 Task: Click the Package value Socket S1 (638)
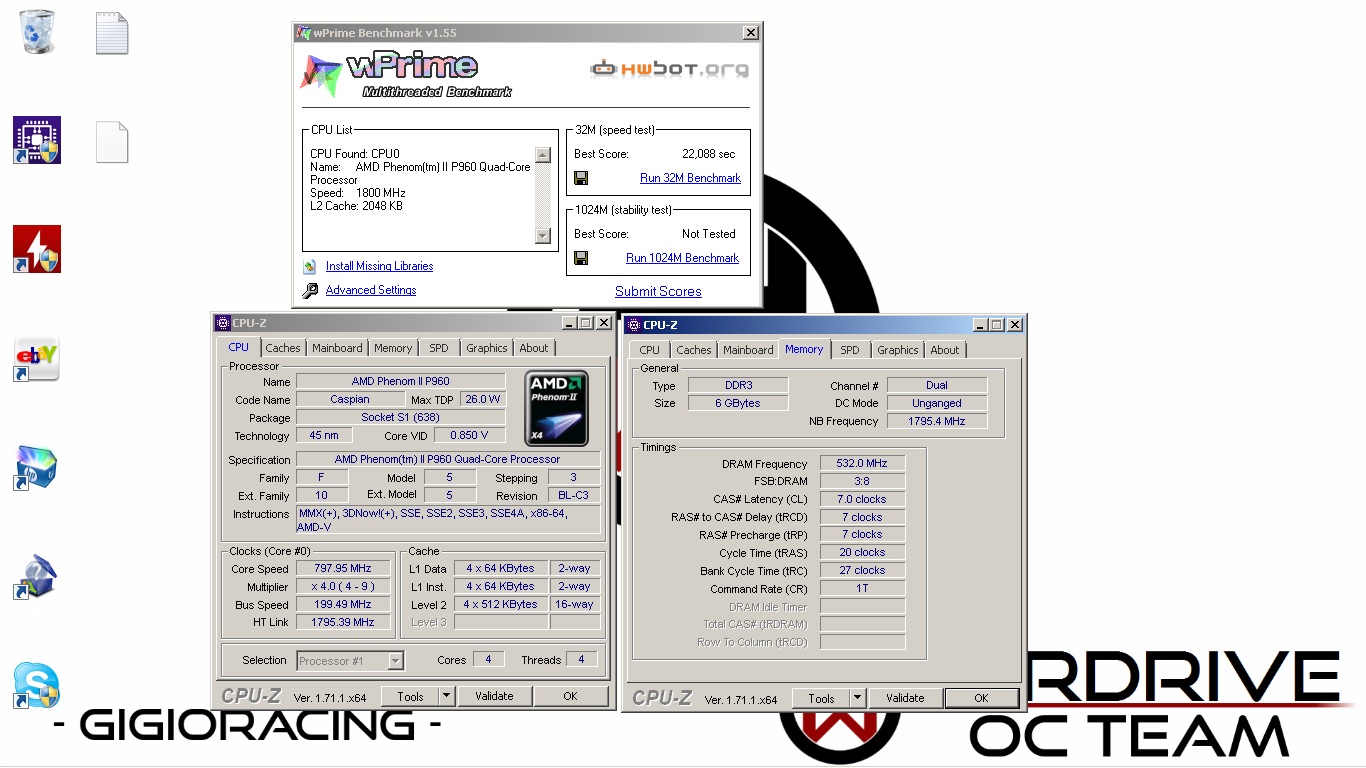tap(401, 417)
